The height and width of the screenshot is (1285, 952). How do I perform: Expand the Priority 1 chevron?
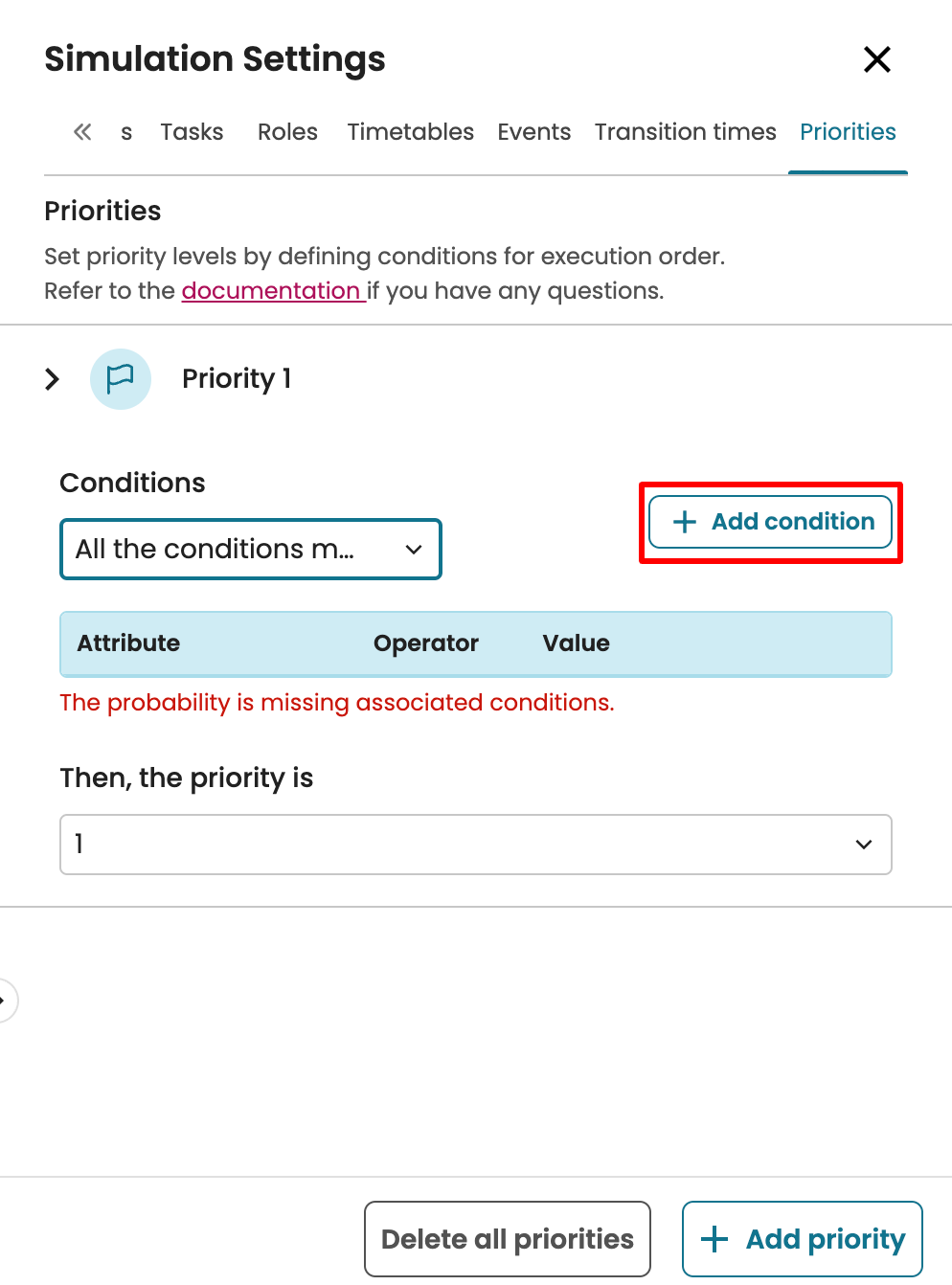point(53,379)
